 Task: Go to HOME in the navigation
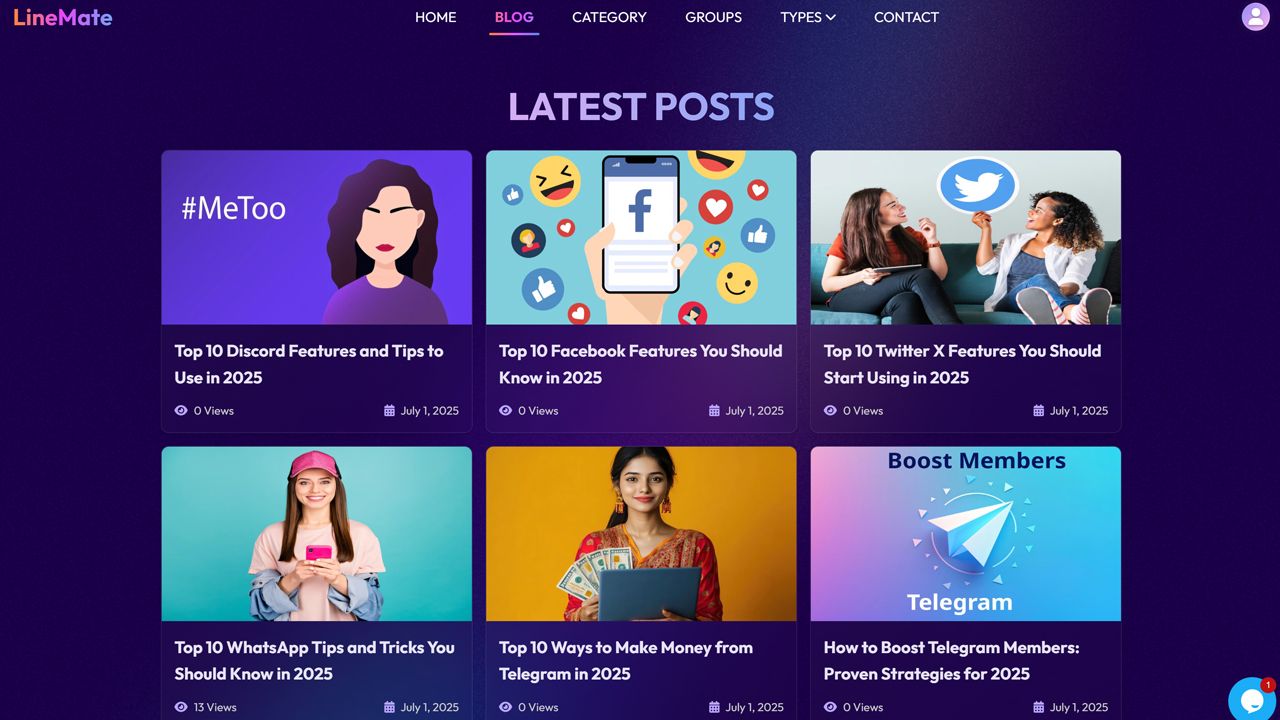pyautogui.click(x=435, y=17)
